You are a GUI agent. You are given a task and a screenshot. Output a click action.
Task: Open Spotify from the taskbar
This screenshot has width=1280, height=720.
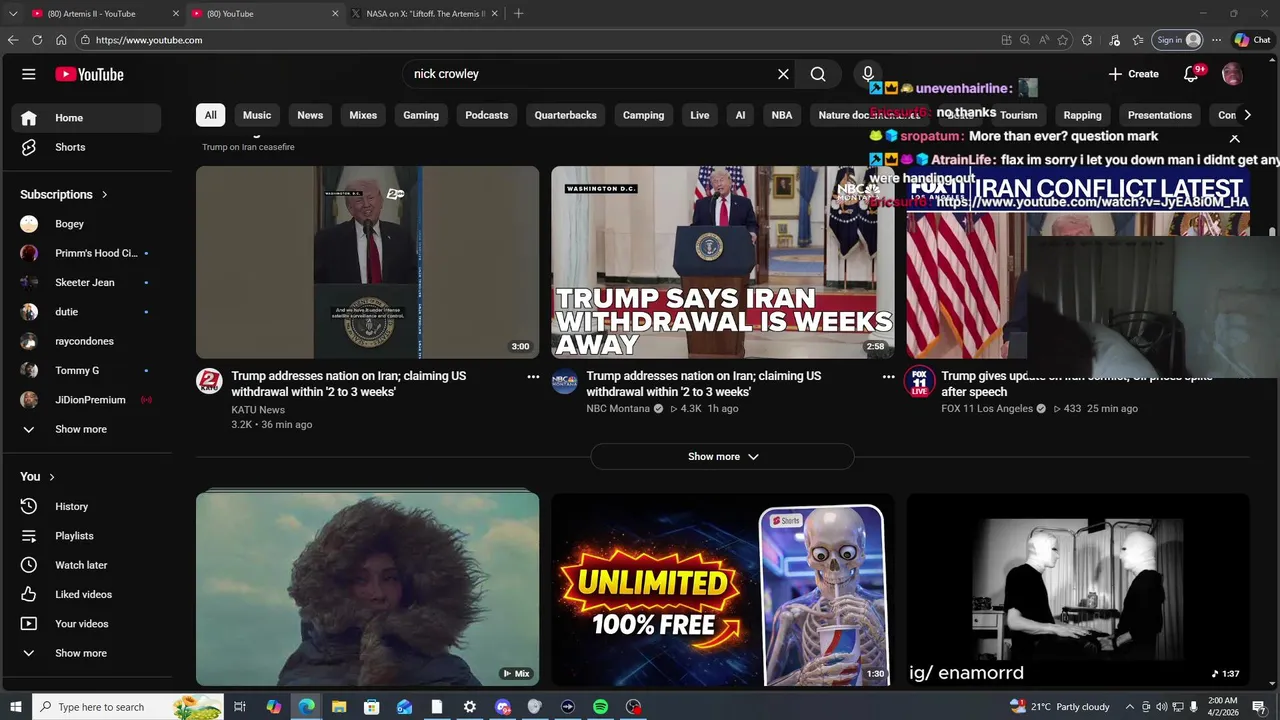click(x=600, y=707)
